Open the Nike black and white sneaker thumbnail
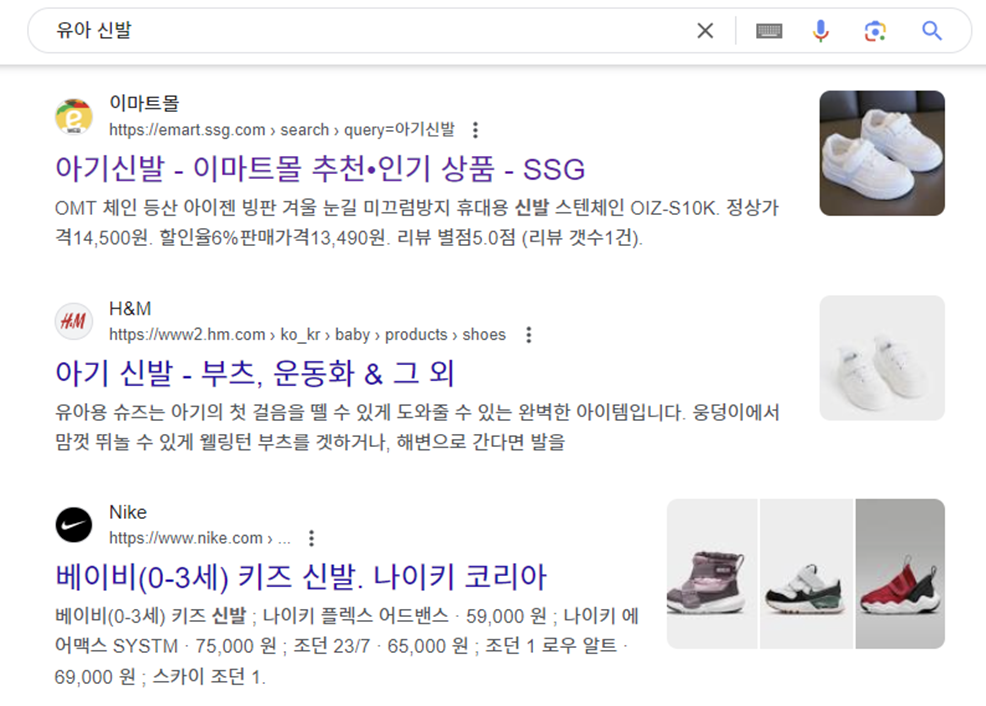986x706 pixels. click(x=806, y=574)
